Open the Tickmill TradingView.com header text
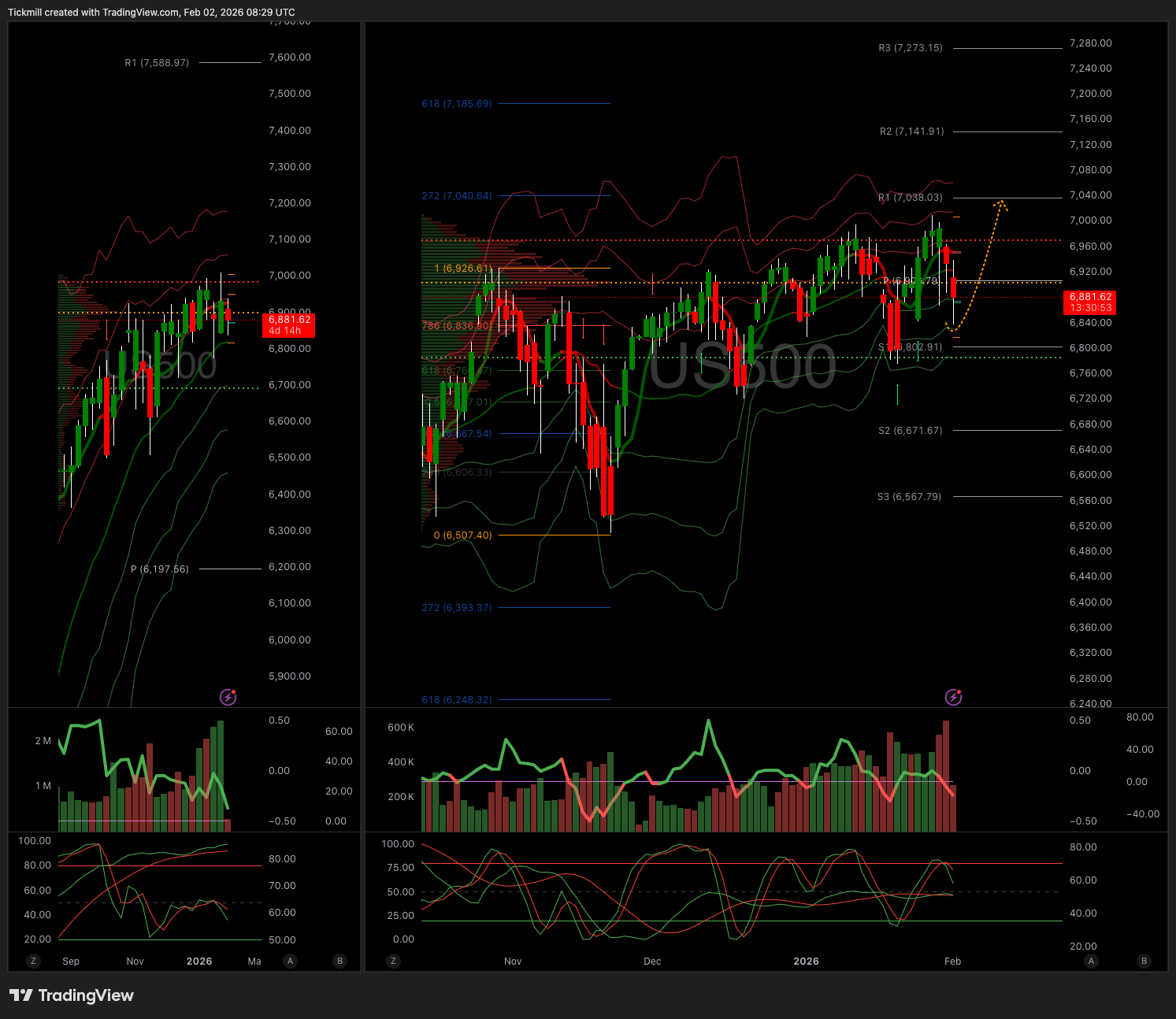 [x=151, y=12]
